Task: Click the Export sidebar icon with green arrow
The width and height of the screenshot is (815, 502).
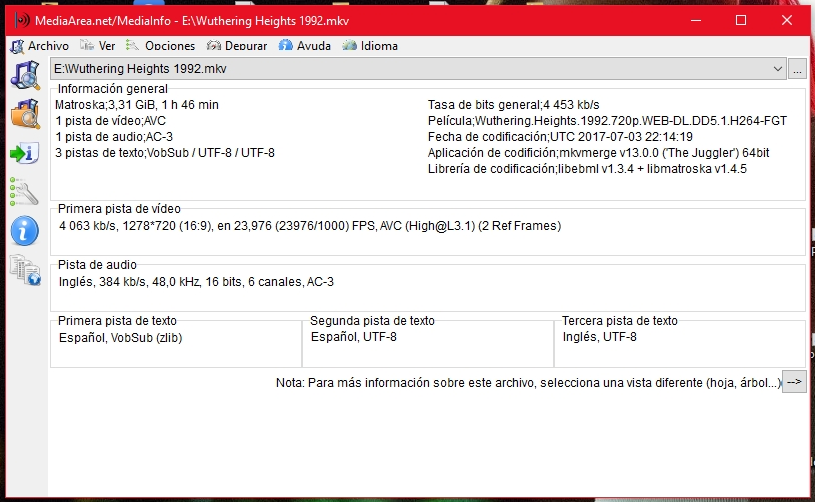Action: [25, 153]
